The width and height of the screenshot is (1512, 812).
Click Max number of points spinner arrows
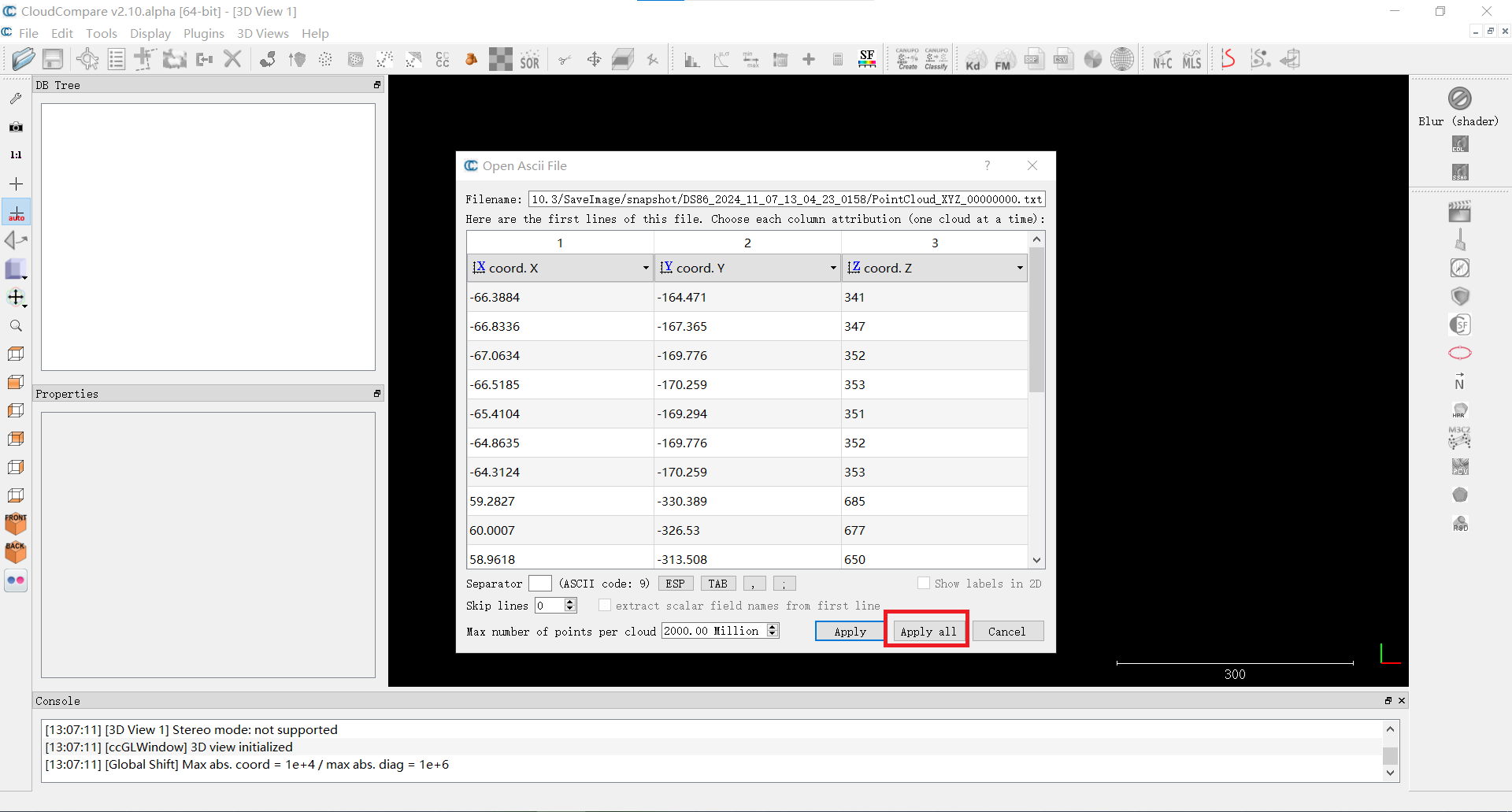[773, 631]
